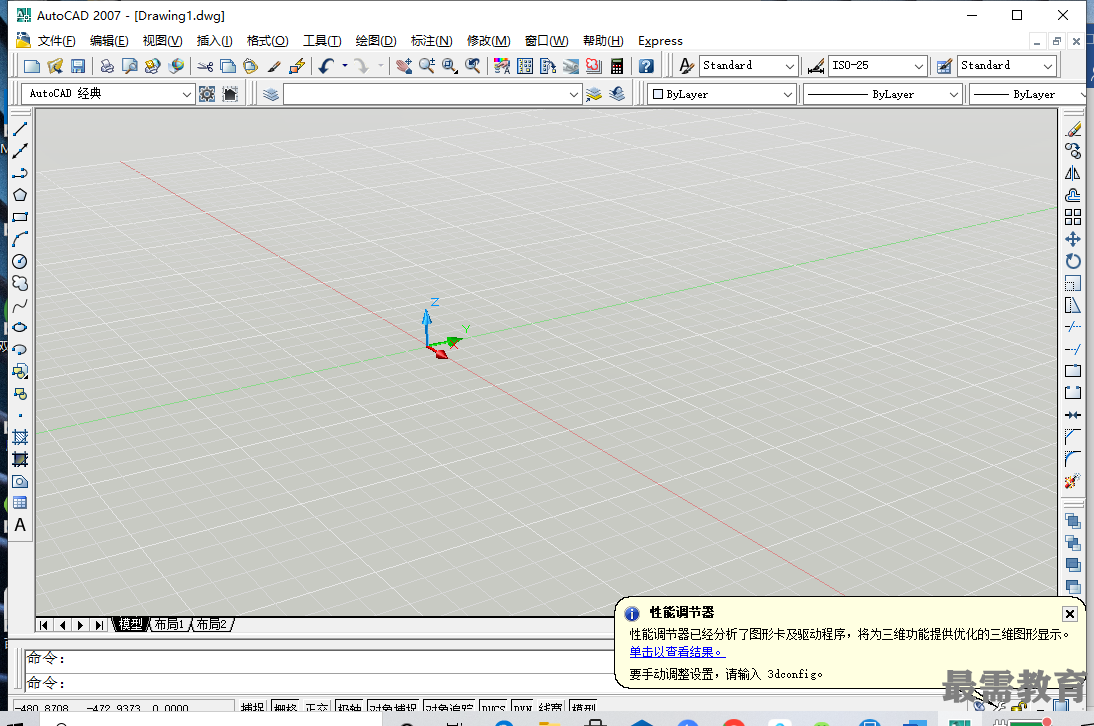The image size is (1094, 726).
Task: Open the Layer Properties Manager
Action: pyautogui.click(x=271, y=94)
